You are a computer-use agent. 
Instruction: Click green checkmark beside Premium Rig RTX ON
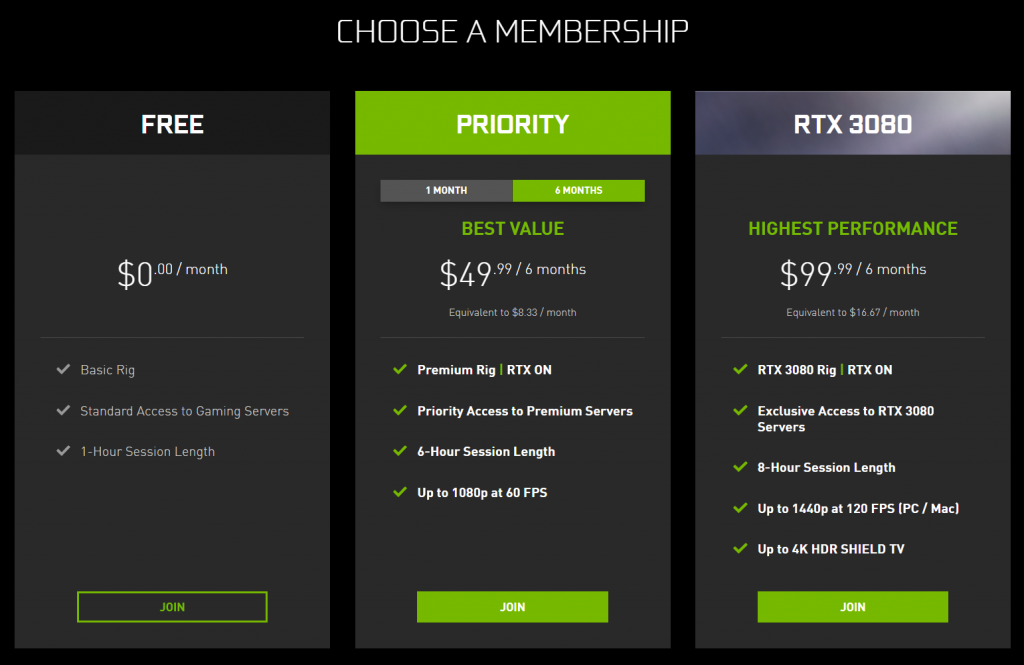click(400, 369)
